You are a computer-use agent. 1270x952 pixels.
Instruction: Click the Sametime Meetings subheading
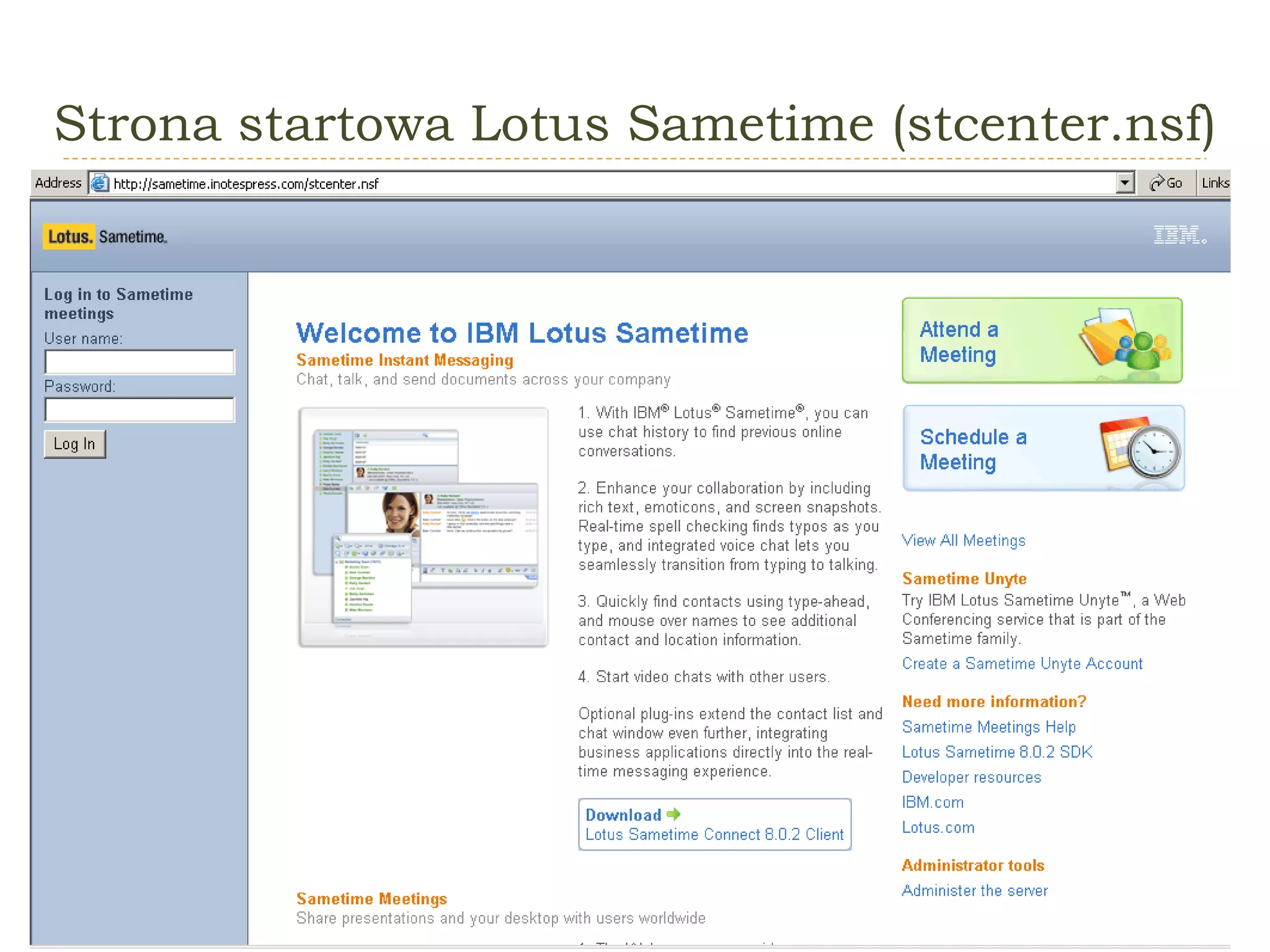(371, 899)
